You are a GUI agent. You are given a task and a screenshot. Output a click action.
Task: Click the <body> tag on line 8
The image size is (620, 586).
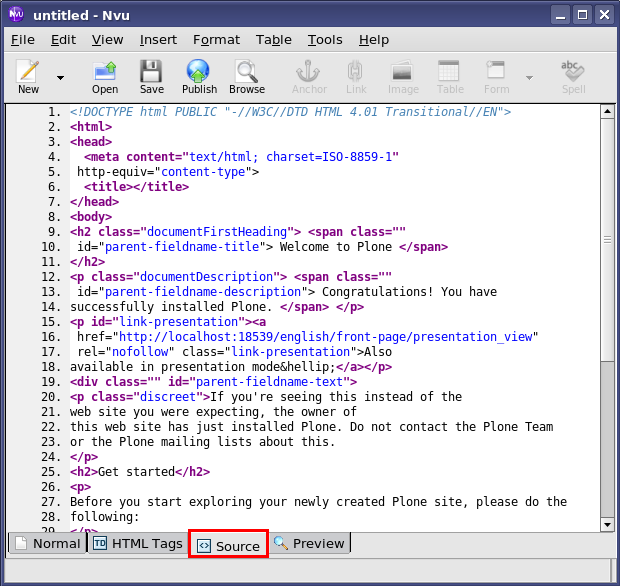click(x=91, y=217)
